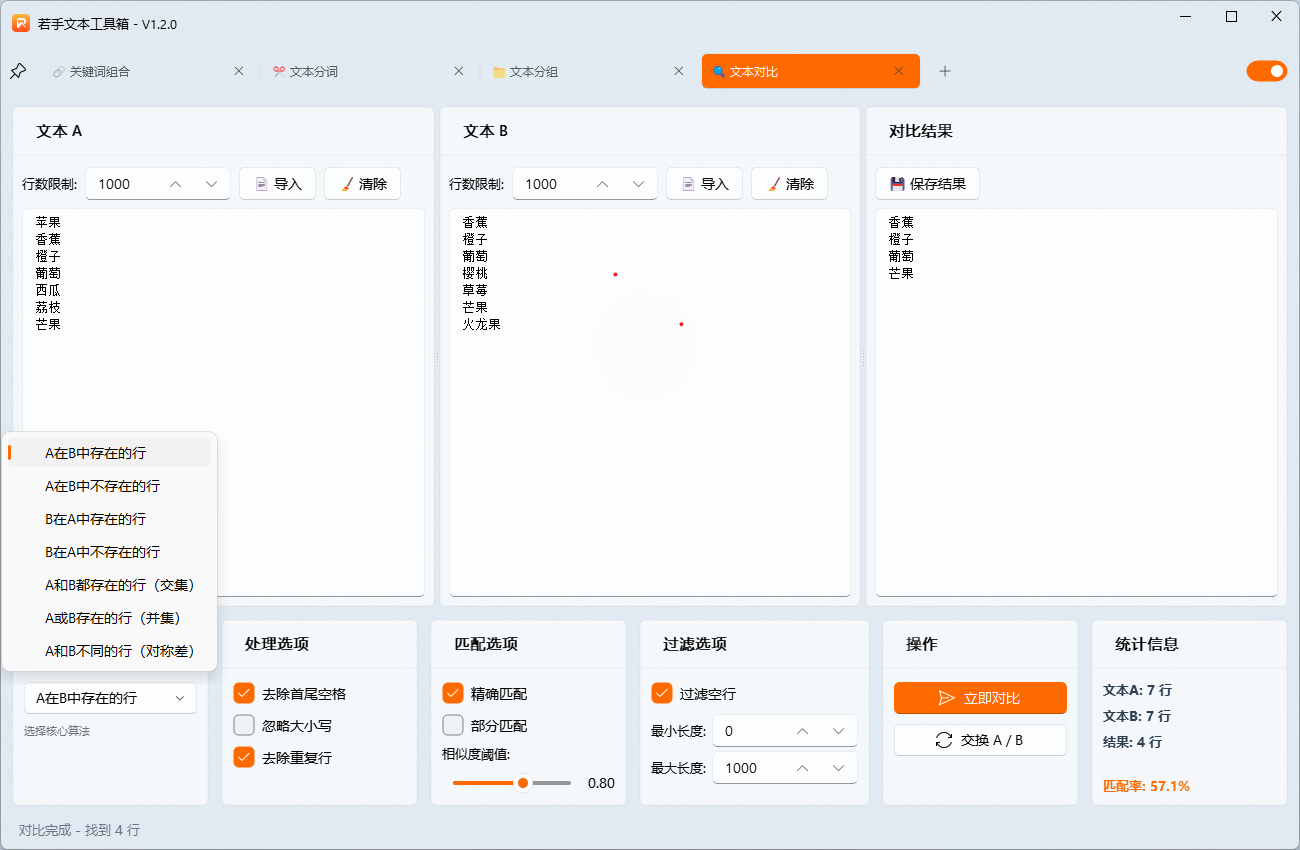Open the core algorithm dropdown showing A在B中存在的行
Screen dimensions: 1300x850
(110, 698)
